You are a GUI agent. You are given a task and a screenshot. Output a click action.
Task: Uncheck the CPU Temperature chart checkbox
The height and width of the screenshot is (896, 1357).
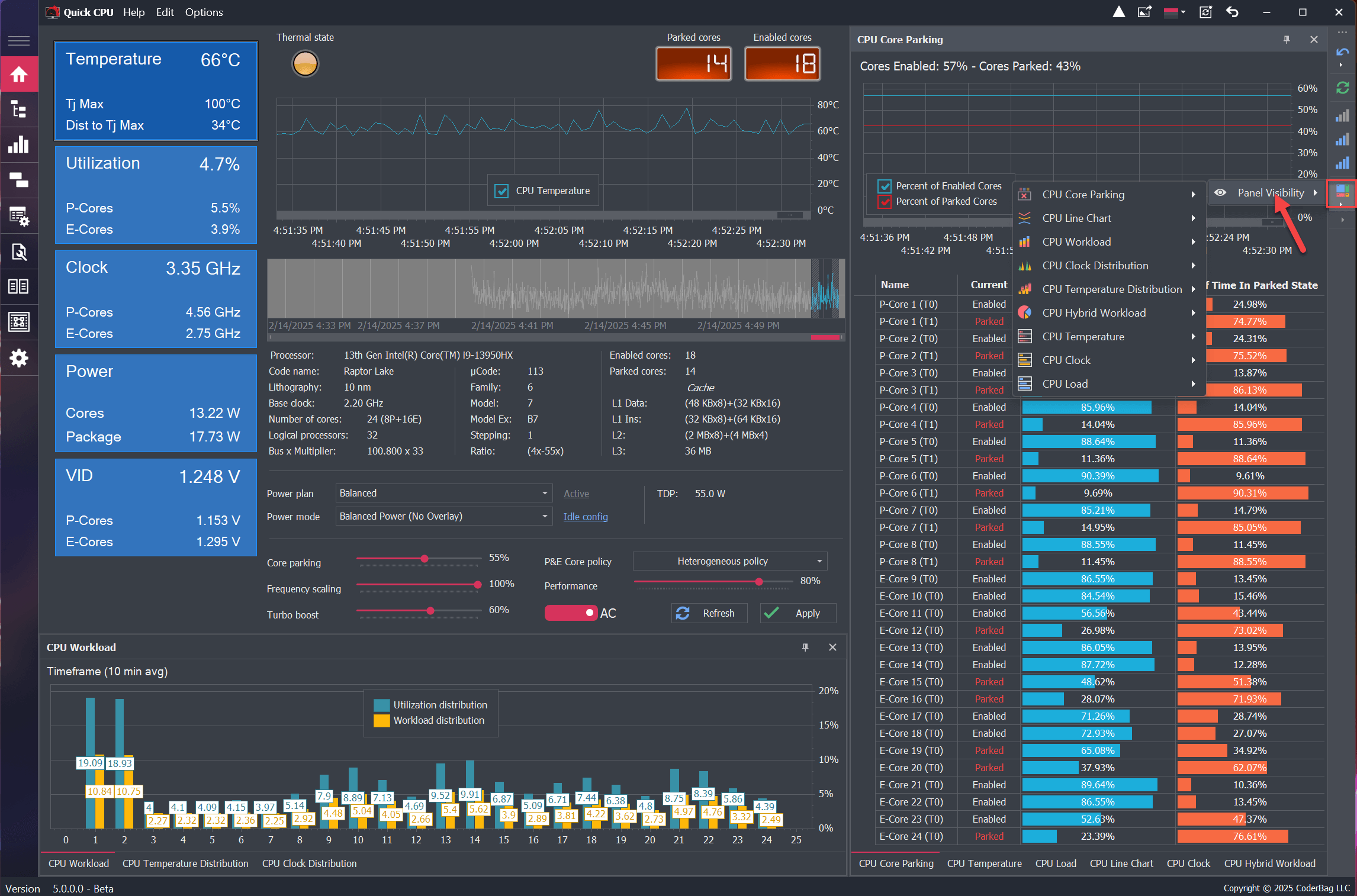(501, 191)
